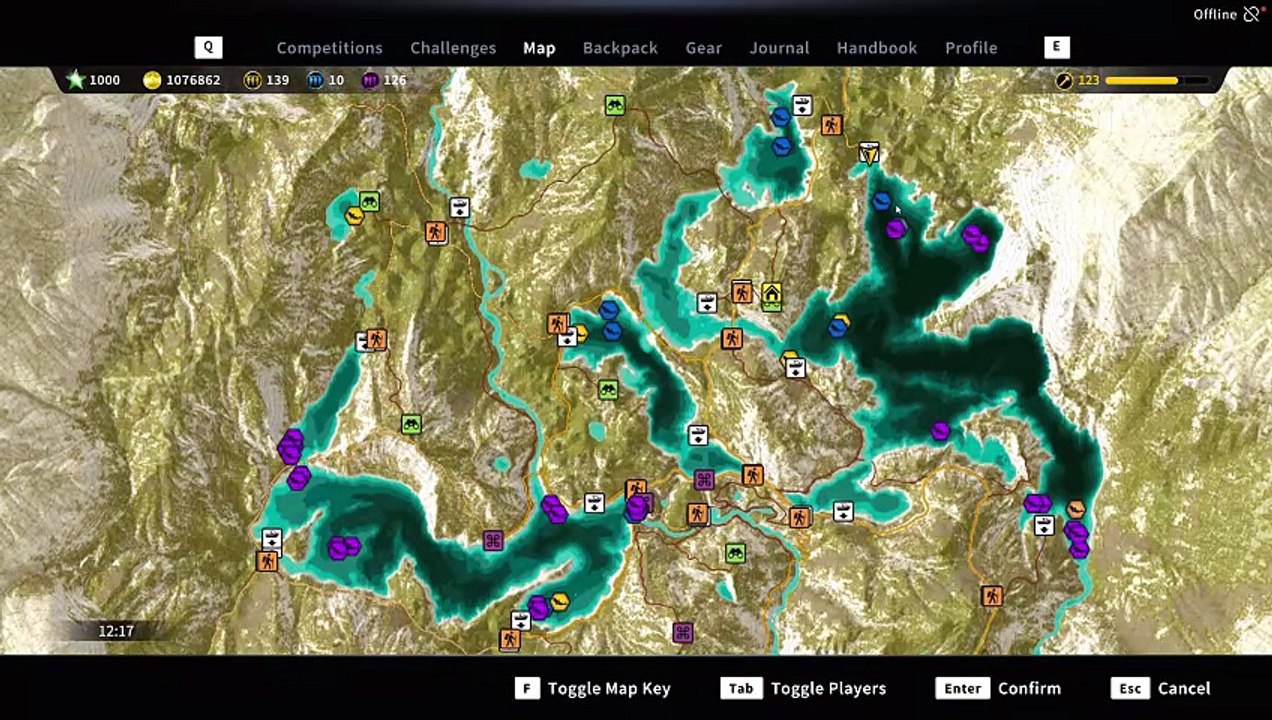Select hiker outpost icon beside yellow house

[x=741, y=292]
